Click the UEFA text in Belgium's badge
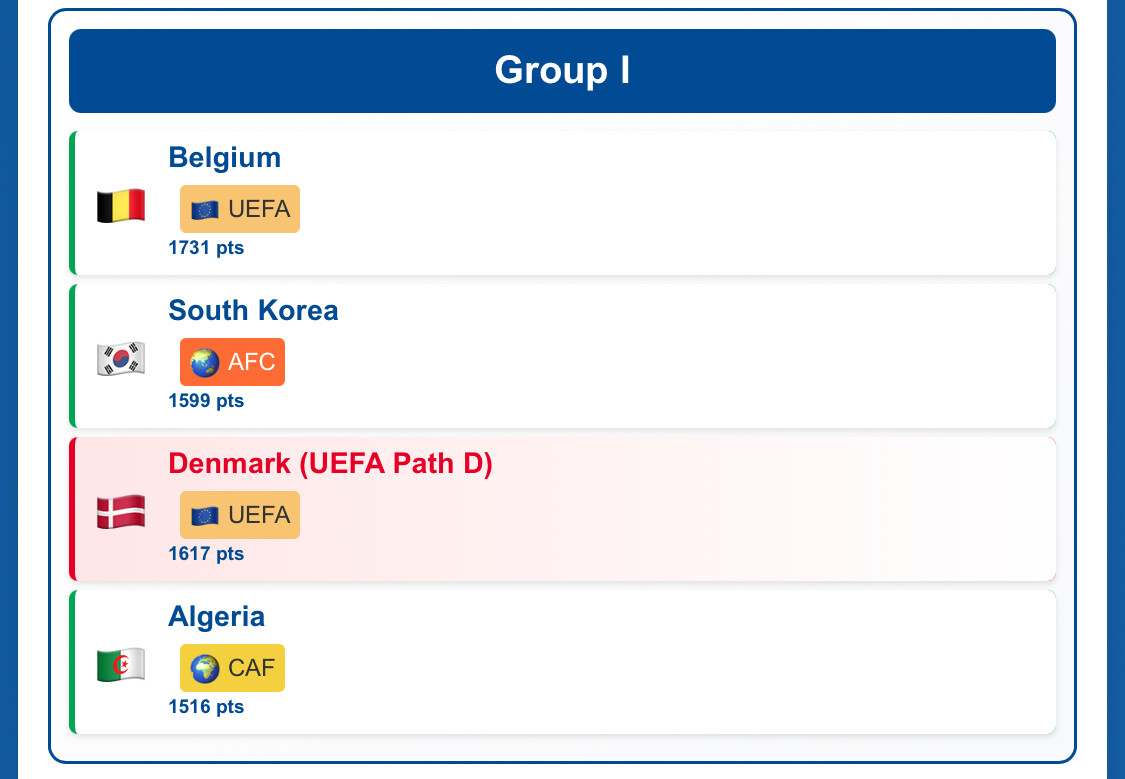The height and width of the screenshot is (779, 1125). pos(259,210)
